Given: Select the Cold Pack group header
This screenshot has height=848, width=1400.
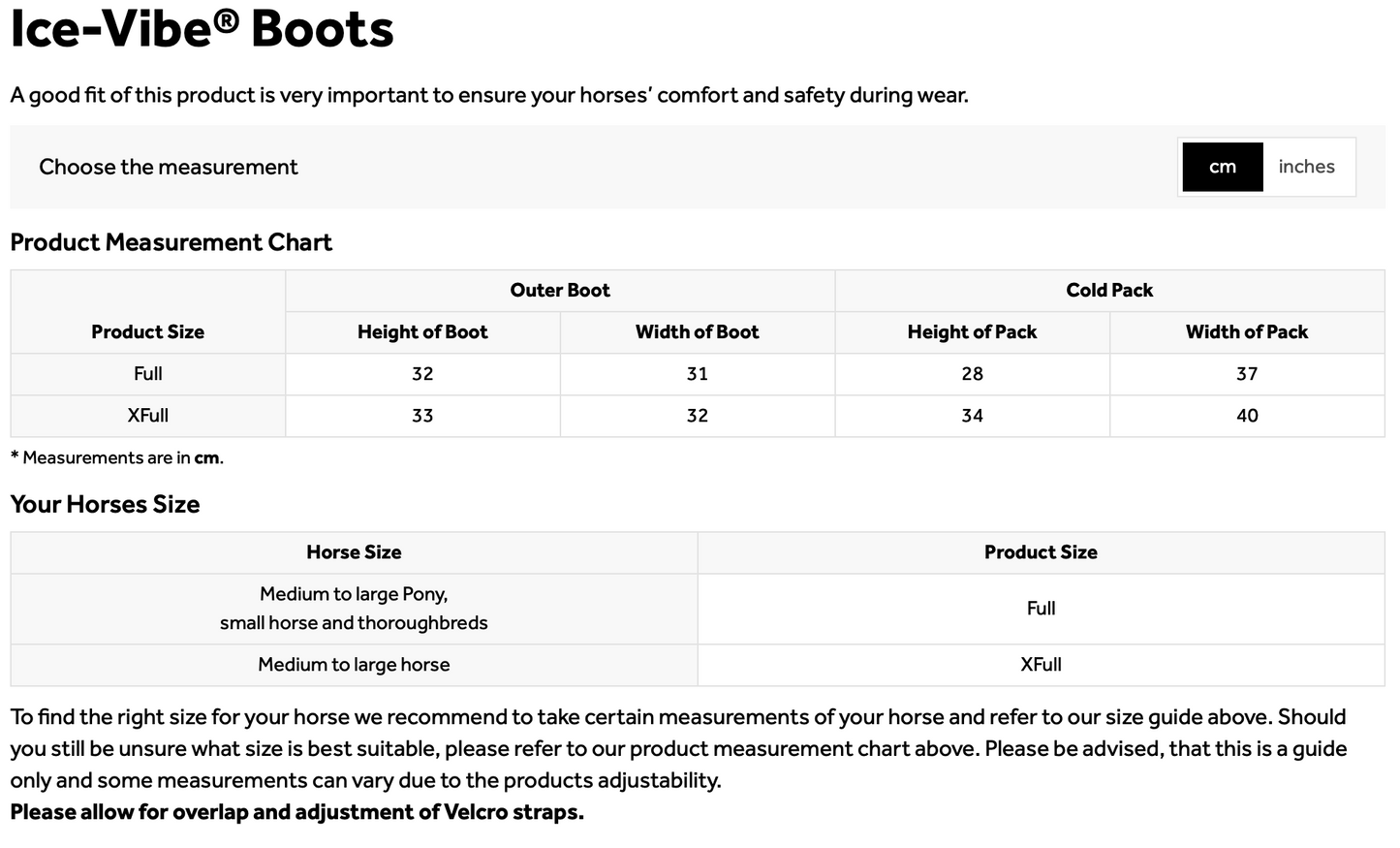Looking at the screenshot, I should point(1109,290).
